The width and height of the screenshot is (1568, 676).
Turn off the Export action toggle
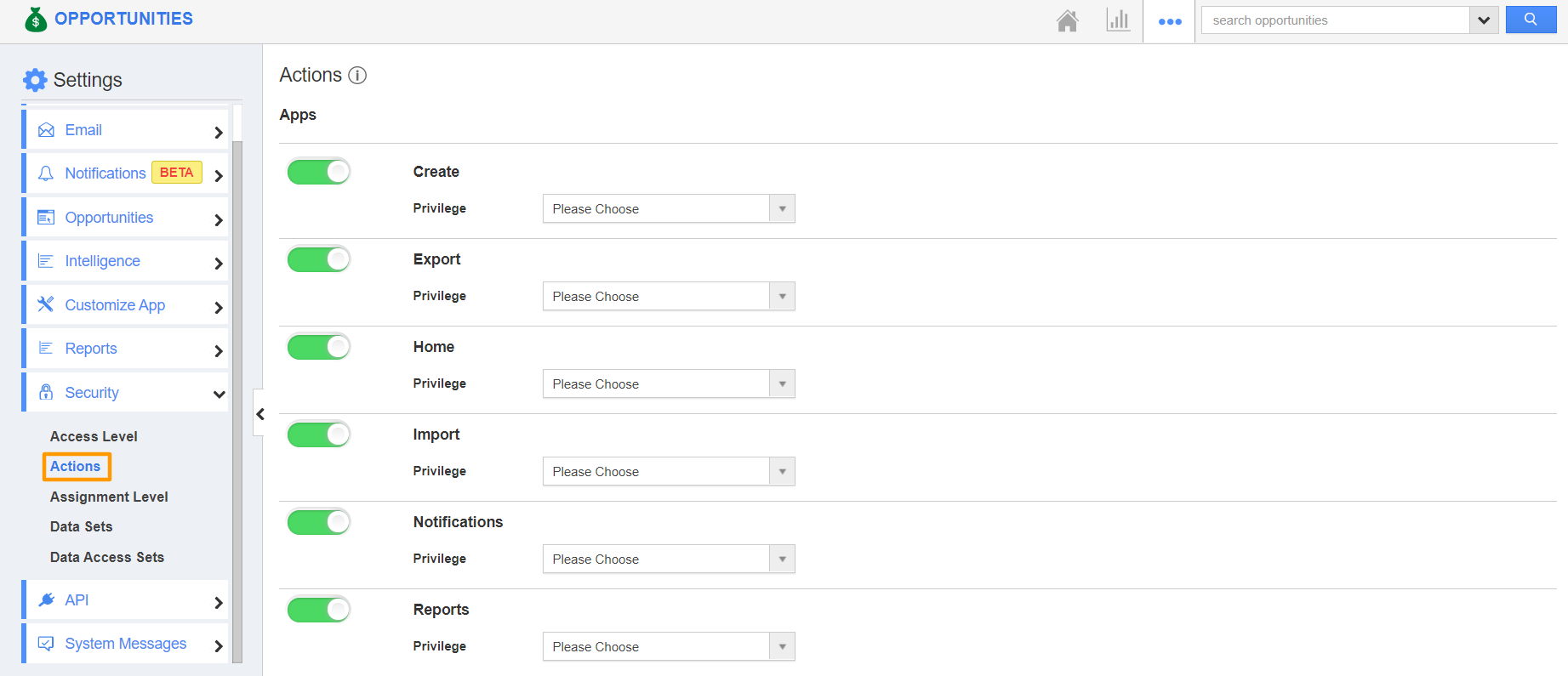318,259
